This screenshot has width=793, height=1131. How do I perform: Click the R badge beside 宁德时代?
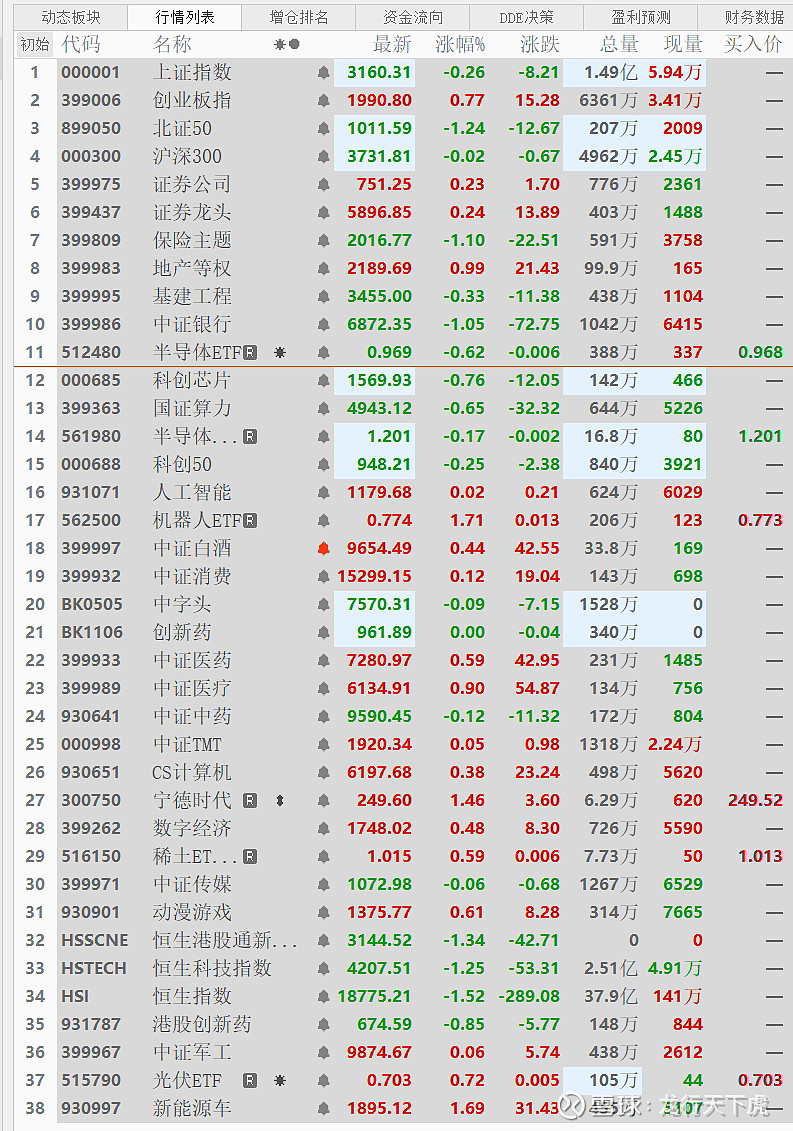pos(250,800)
